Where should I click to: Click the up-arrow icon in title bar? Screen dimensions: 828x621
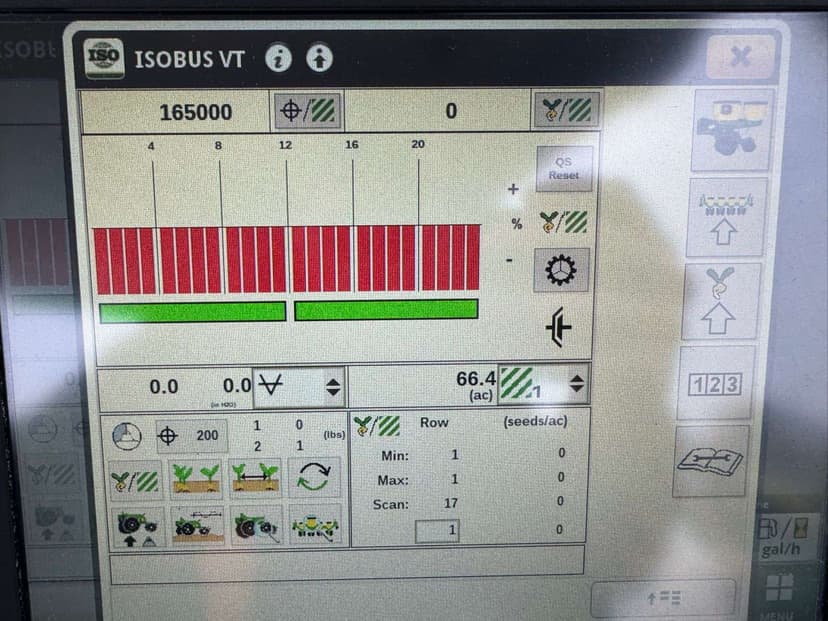point(318,59)
